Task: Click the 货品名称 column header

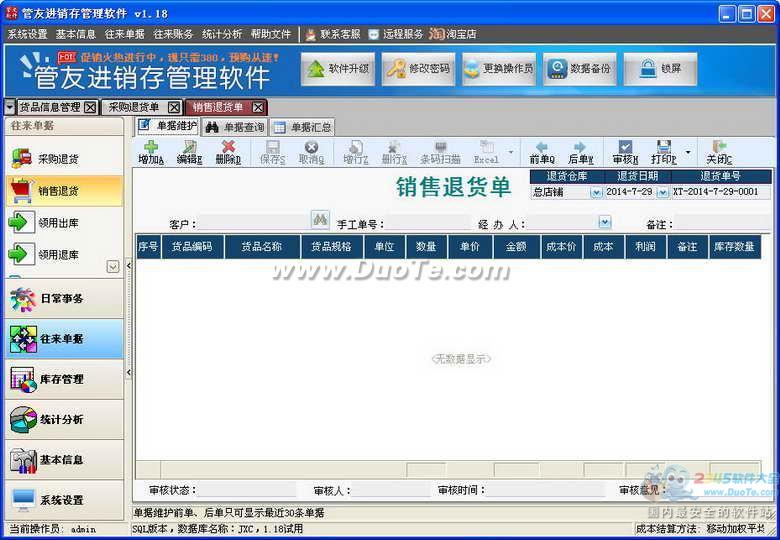Action: point(262,247)
